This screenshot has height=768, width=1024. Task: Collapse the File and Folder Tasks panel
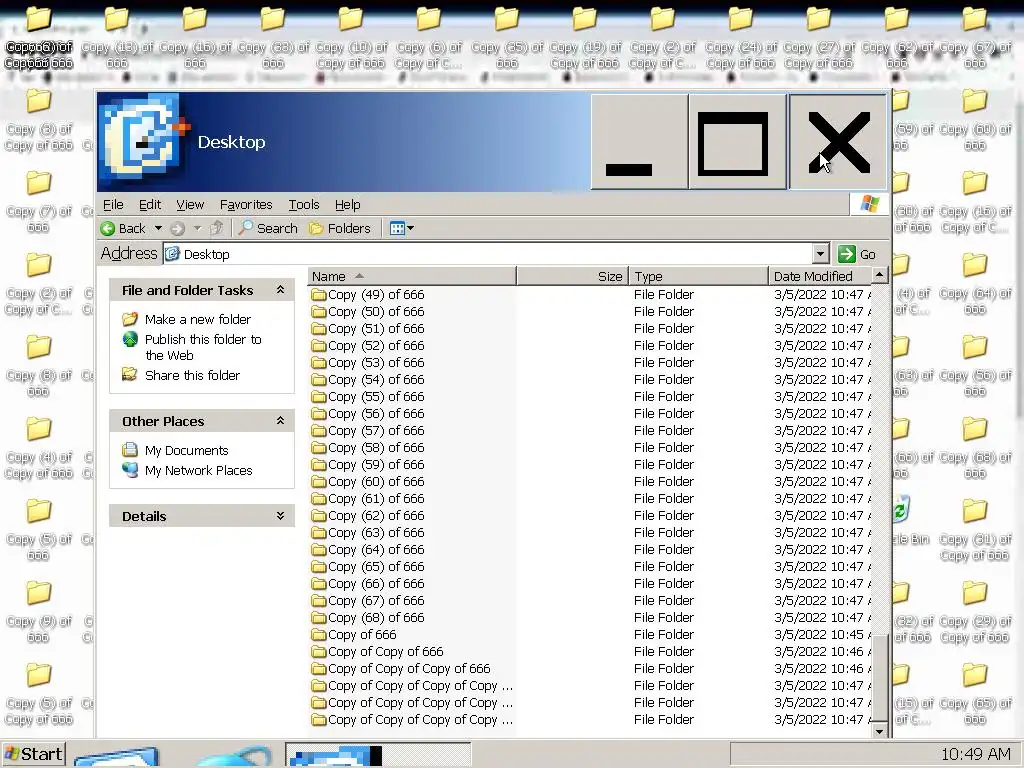tap(280, 290)
